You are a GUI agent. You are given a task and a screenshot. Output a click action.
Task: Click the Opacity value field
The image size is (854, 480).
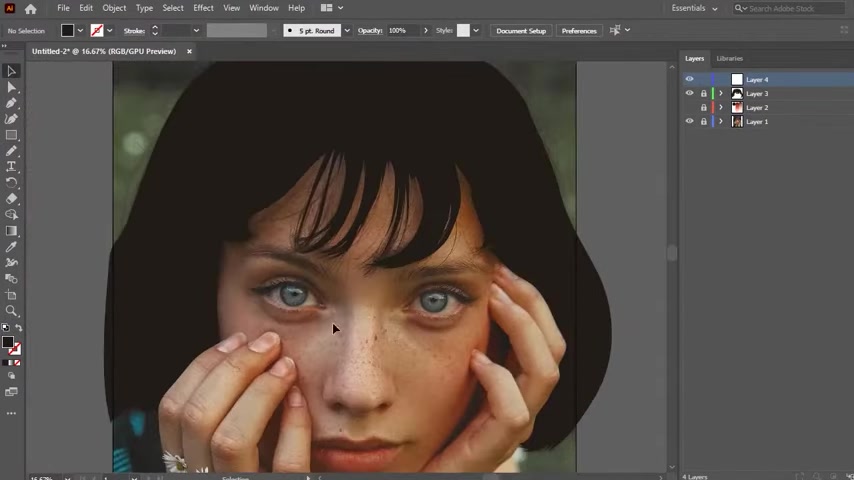[403, 31]
